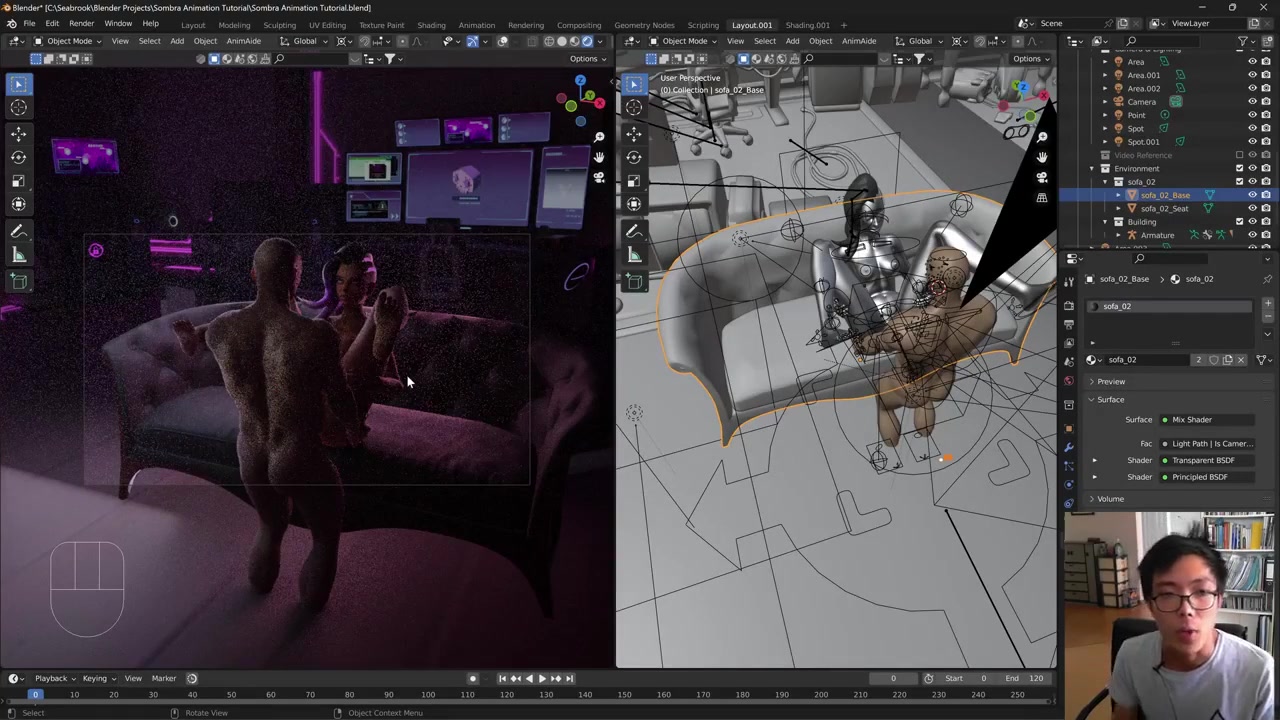Screen dimensions: 1280x720
Task: Open the Modifier properties wrench tab
Action: [1069, 447]
